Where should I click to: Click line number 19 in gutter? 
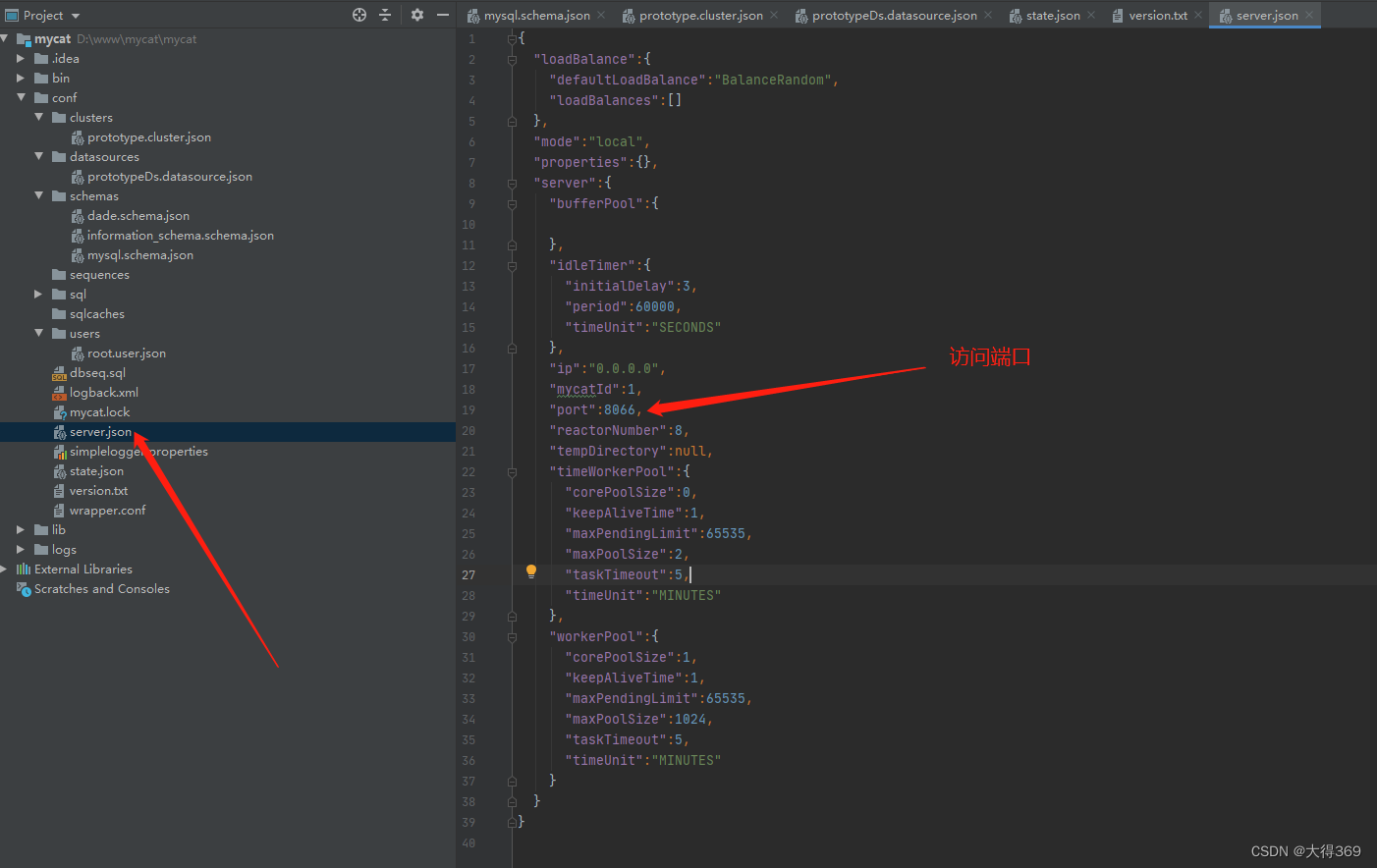pyautogui.click(x=468, y=410)
